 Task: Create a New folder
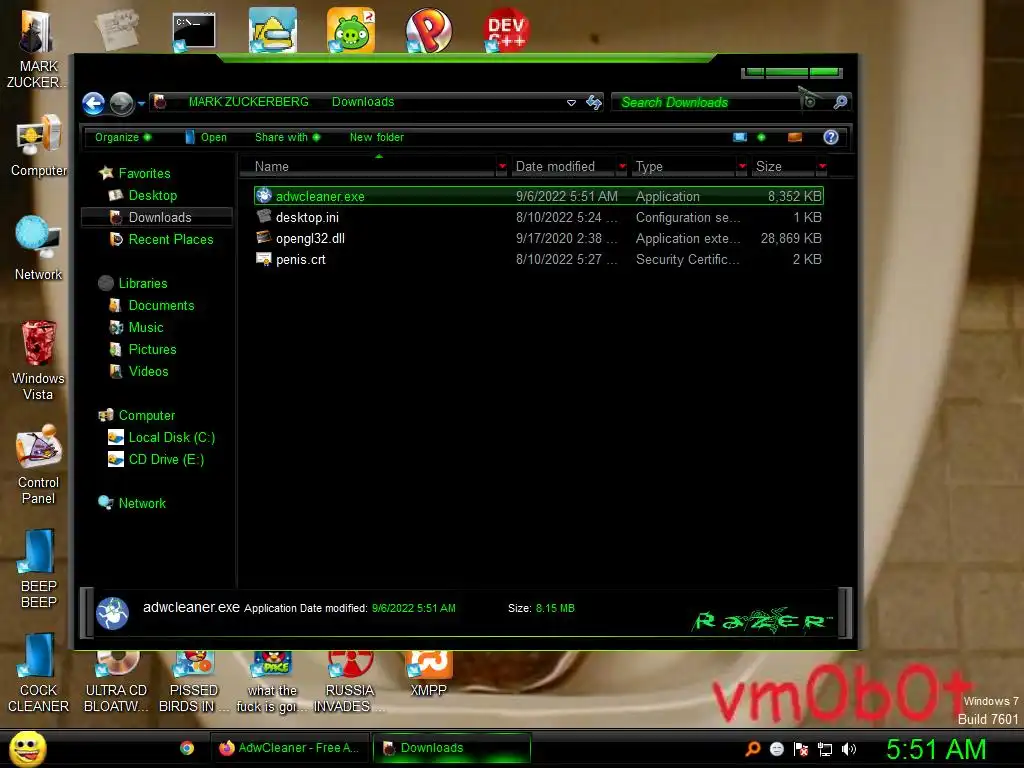click(376, 137)
